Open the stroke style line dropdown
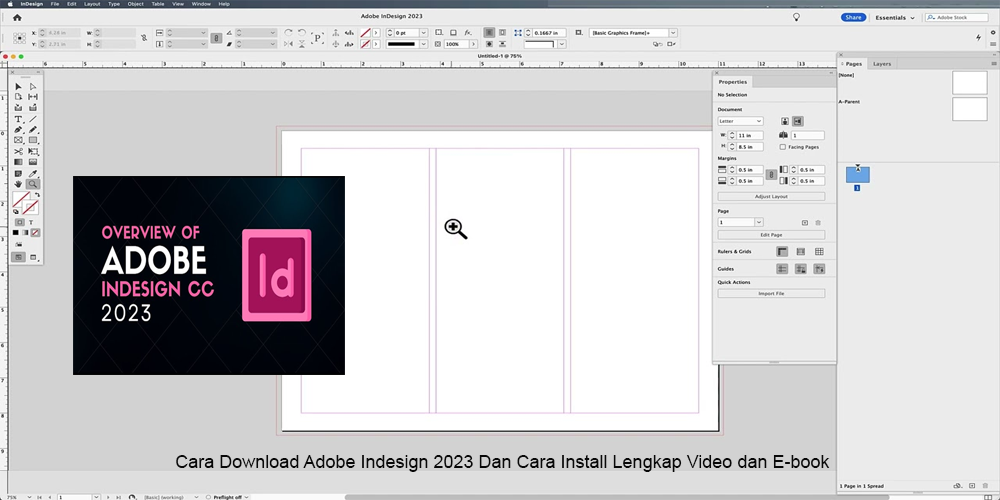This screenshot has height=500, width=1000. (423, 44)
